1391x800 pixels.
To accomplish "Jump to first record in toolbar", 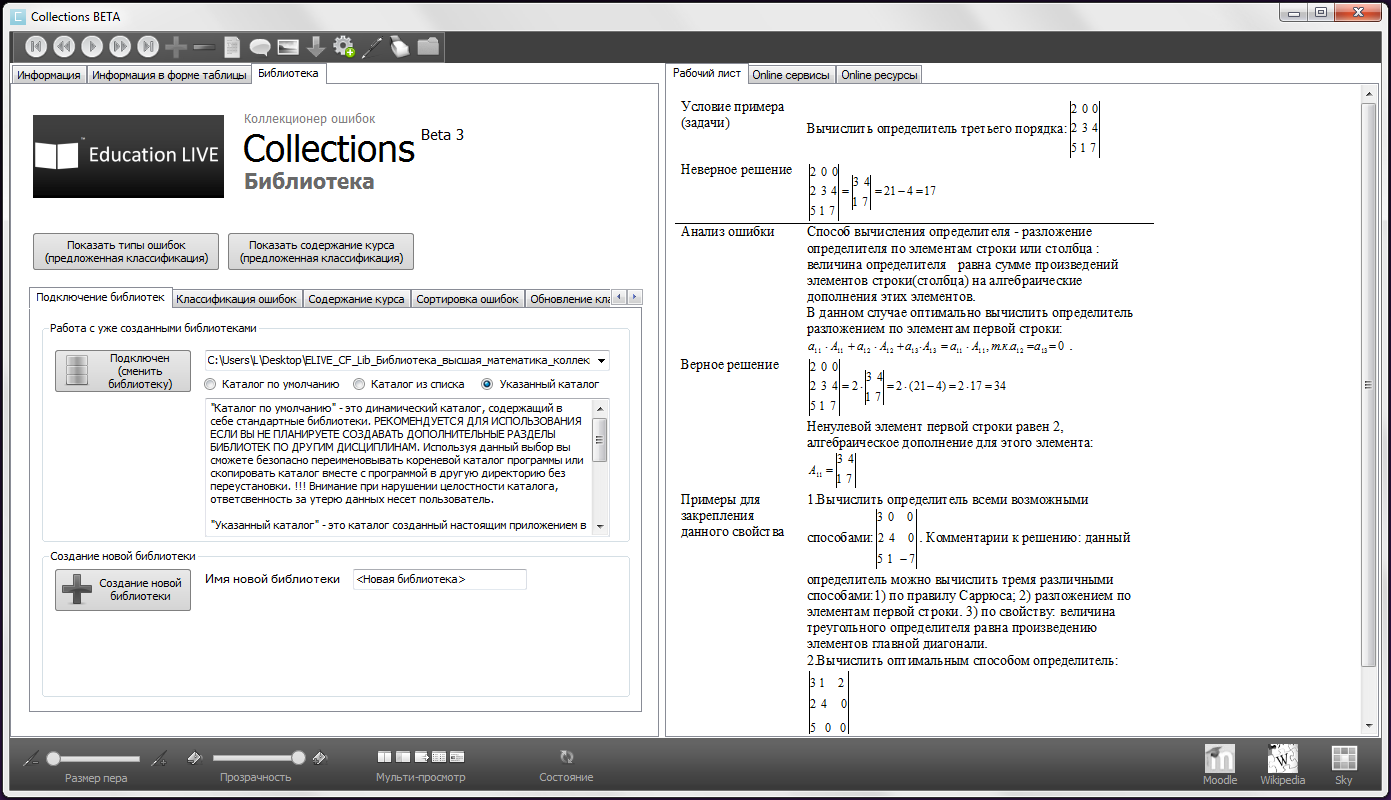I will click(36, 46).
